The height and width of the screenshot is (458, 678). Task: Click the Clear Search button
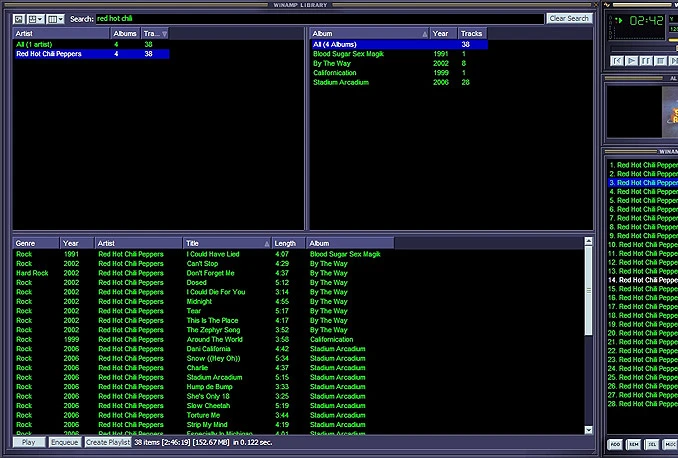click(569, 19)
